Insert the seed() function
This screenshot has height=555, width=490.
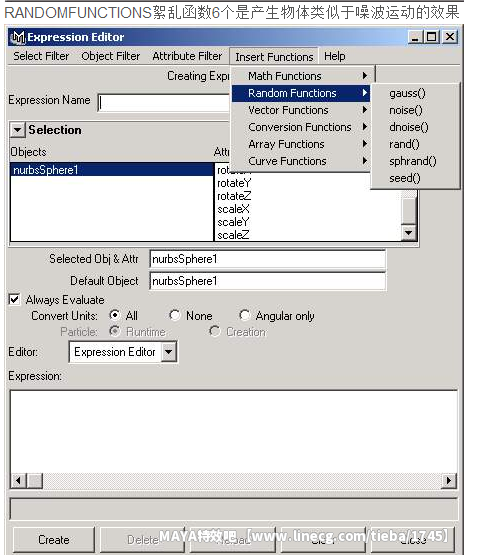coord(415,178)
